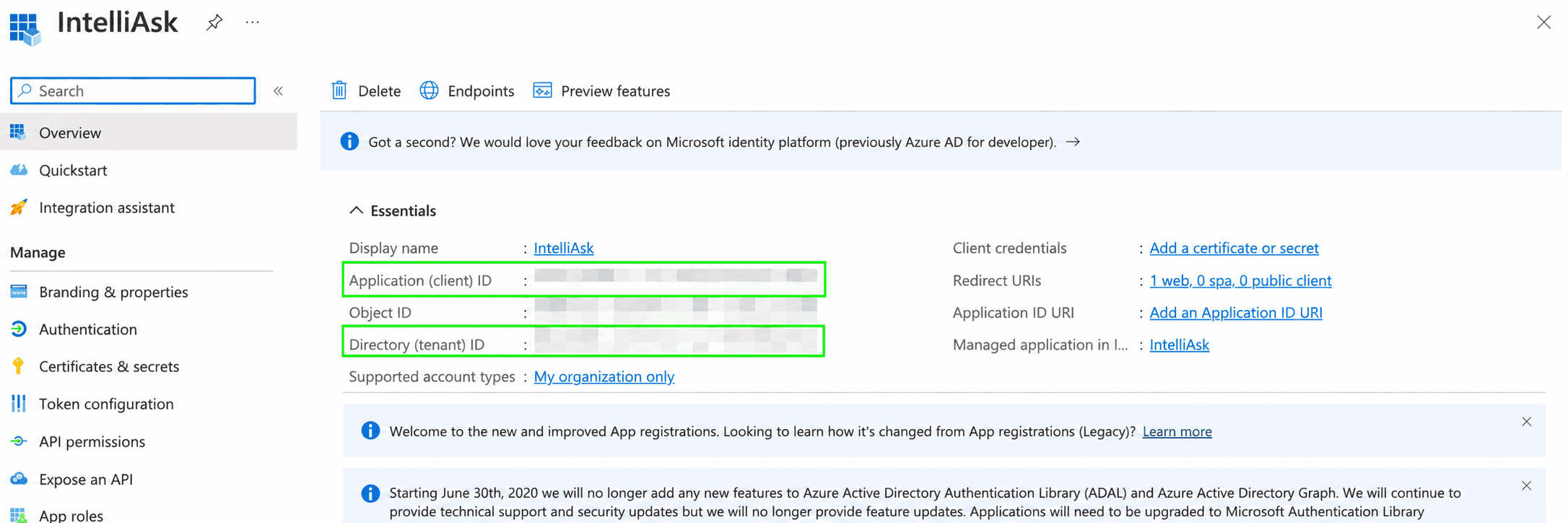Click the ADAL notice info icon
Screen dimensions: 1568x523
pyautogui.click(x=370, y=493)
